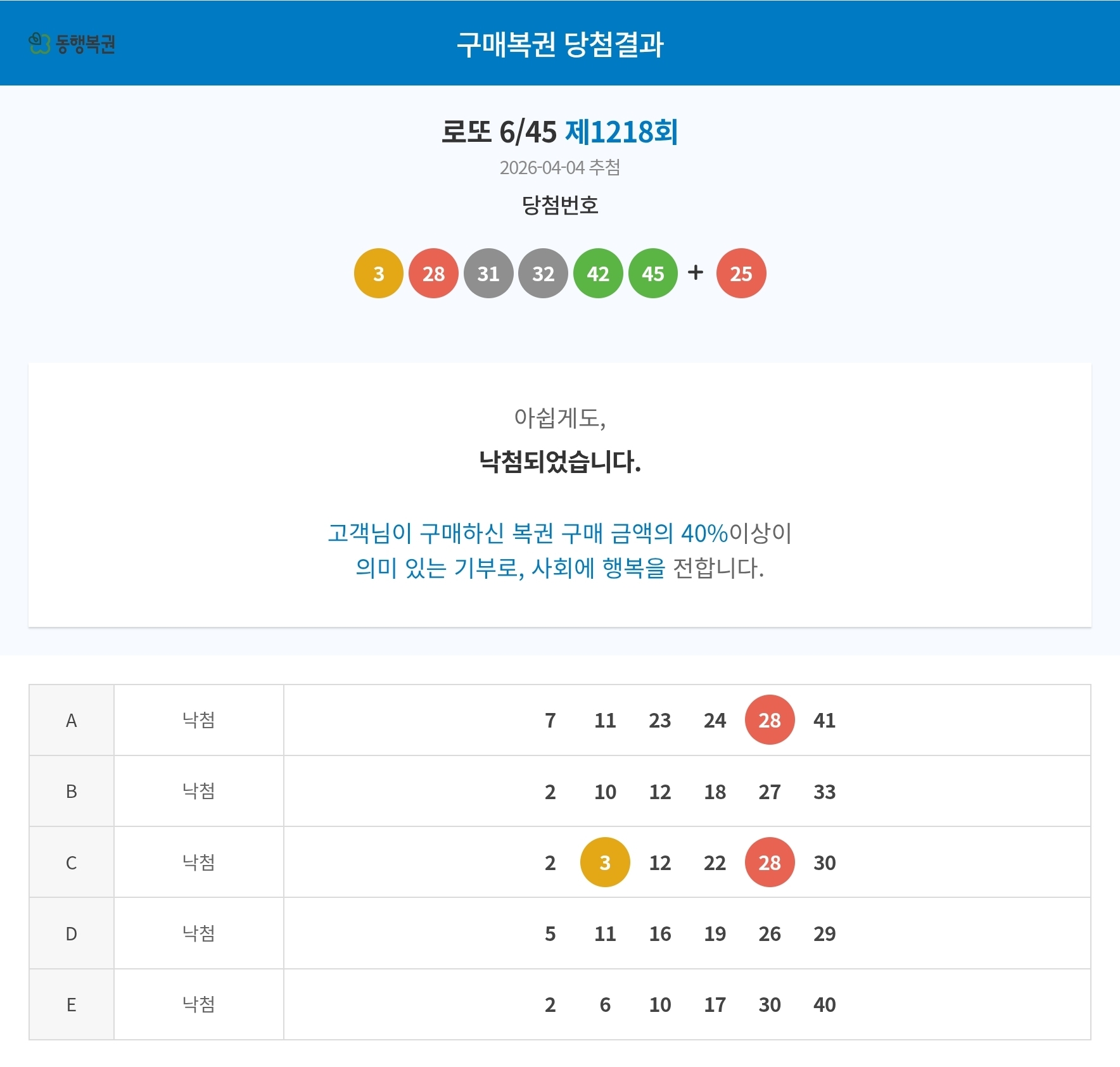This screenshot has height=1067, width=1120.
Task: Click the 낙첨 result in row A
Action: pyautogui.click(x=199, y=720)
